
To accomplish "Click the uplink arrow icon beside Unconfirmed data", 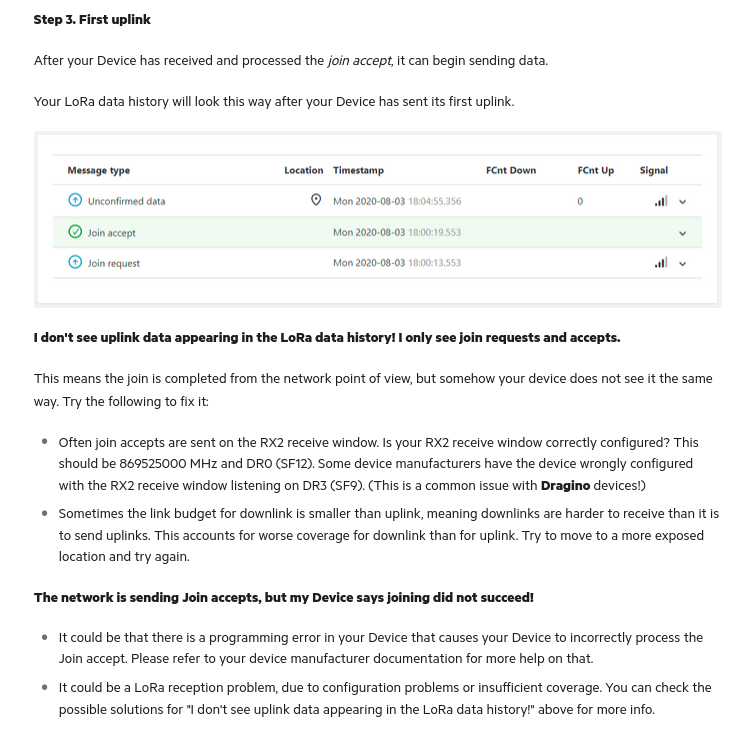I will pos(75,200).
